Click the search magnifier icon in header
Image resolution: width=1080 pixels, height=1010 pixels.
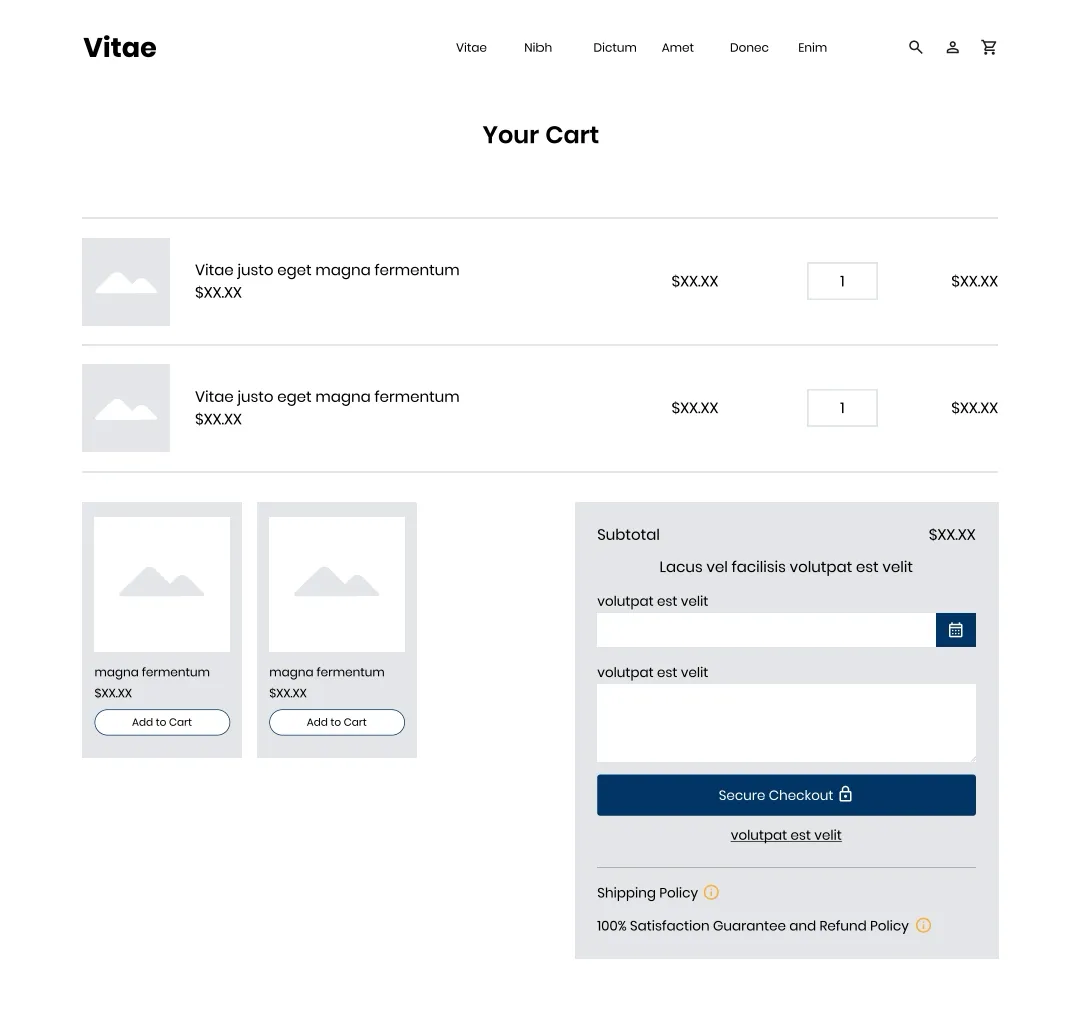point(915,48)
